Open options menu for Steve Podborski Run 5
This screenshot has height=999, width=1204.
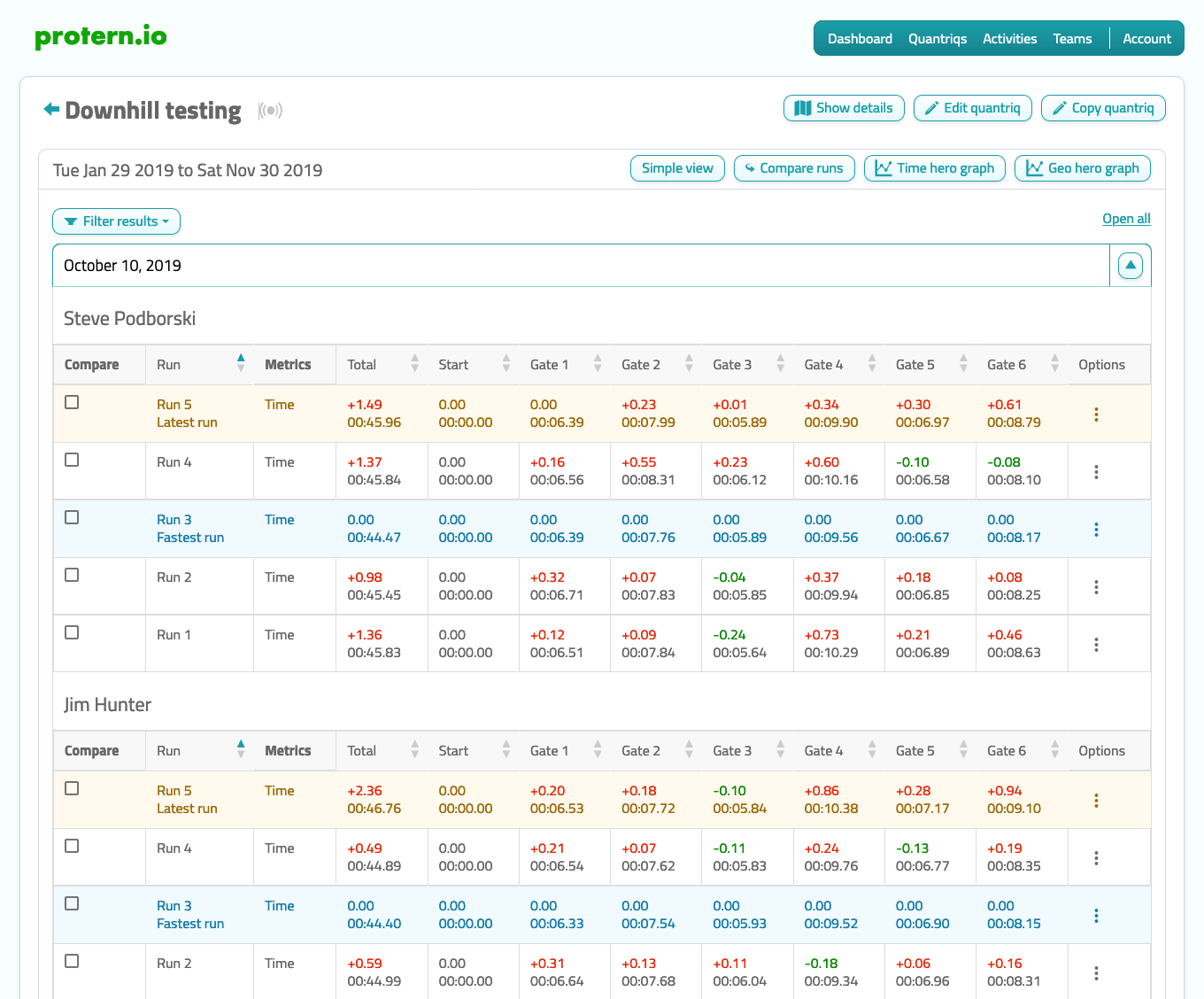[1096, 414]
